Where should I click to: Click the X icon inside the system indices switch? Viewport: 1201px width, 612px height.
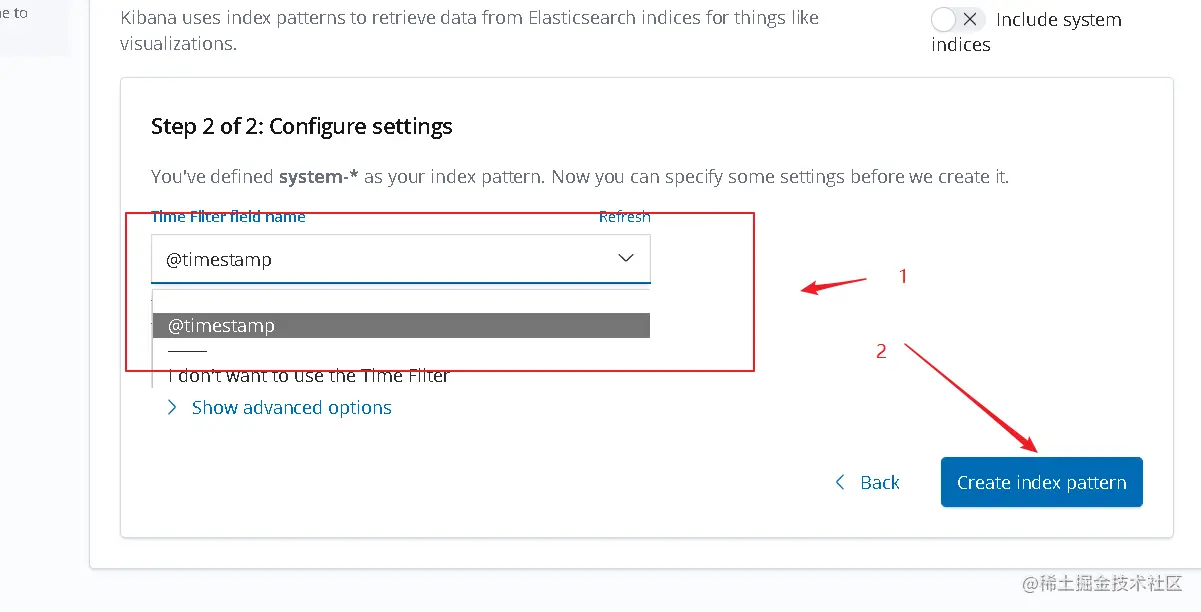968,20
